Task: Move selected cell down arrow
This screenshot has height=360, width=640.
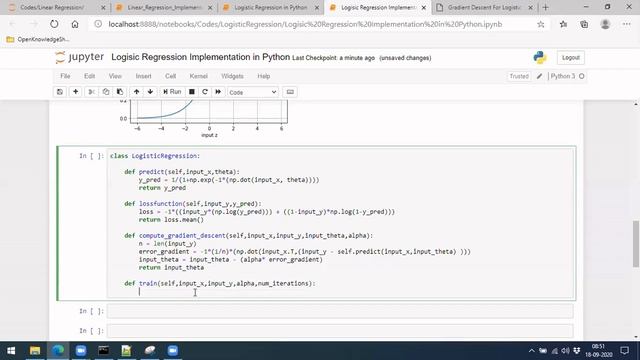Action: (150, 92)
